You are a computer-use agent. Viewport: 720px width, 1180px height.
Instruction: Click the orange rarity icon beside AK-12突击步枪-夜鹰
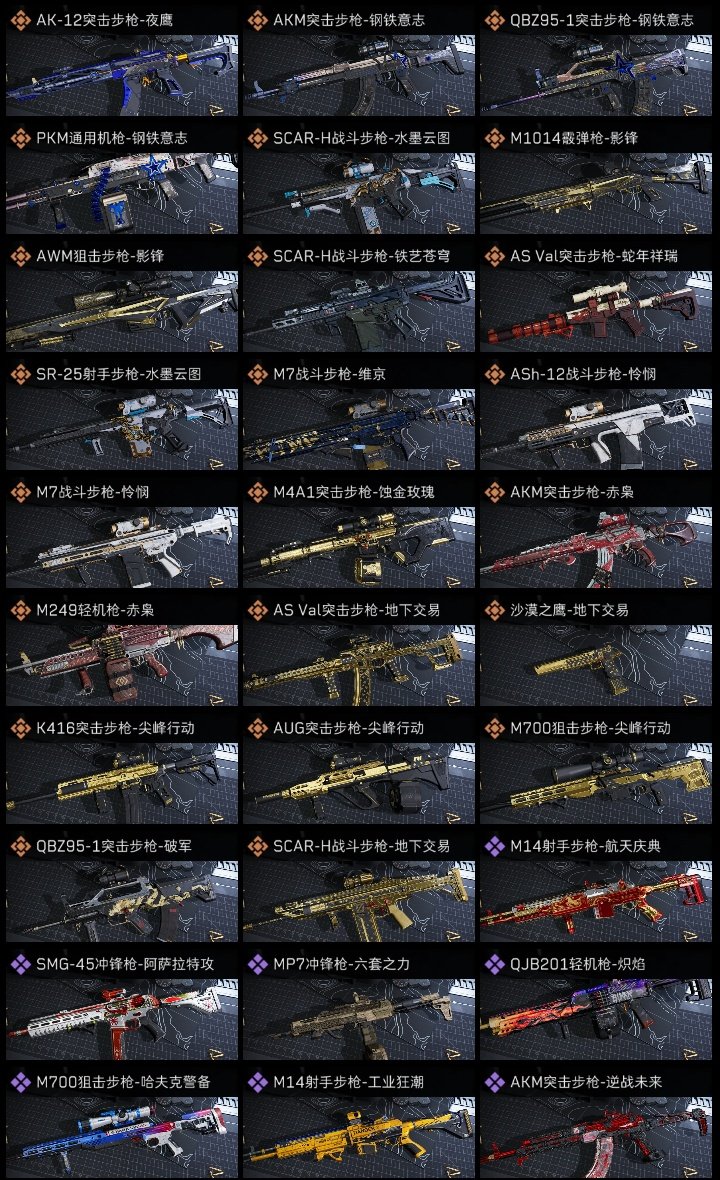pos(20,20)
